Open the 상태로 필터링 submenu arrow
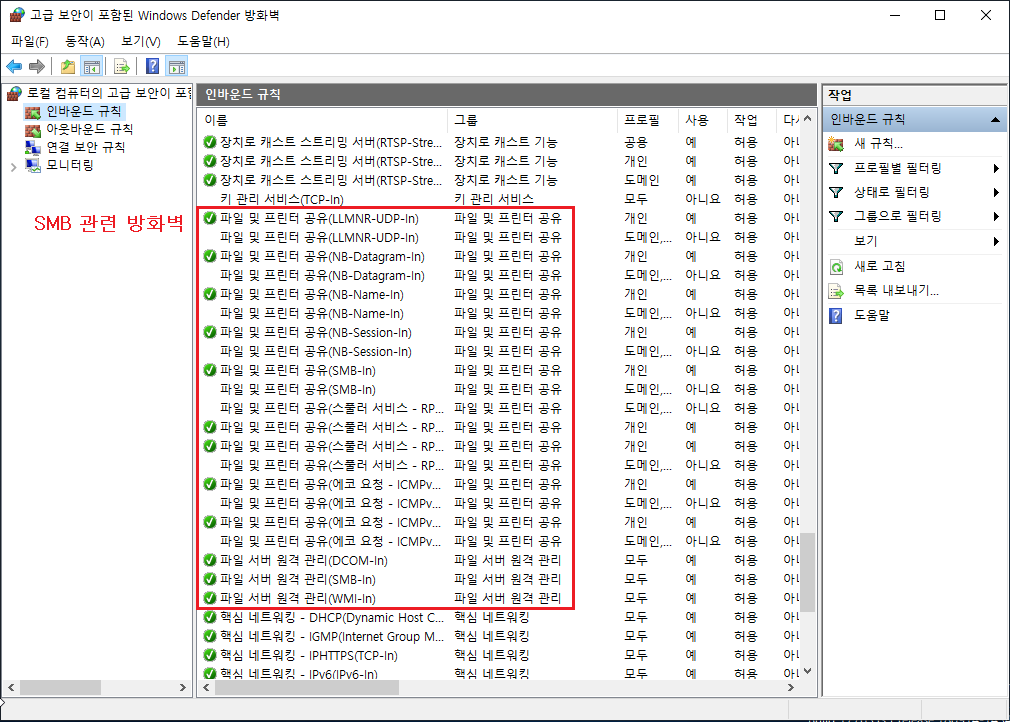Viewport: 1010px width, 722px height. click(996, 193)
